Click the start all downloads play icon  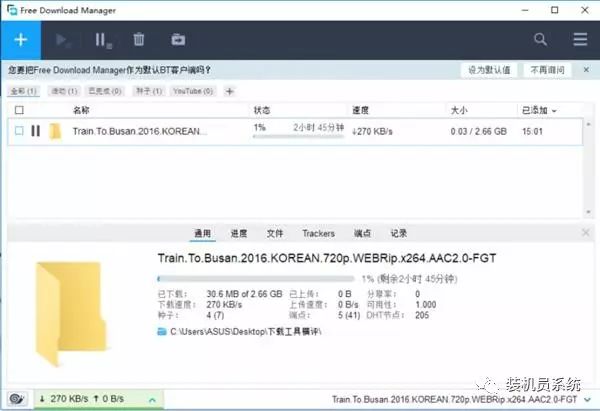coord(63,40)
